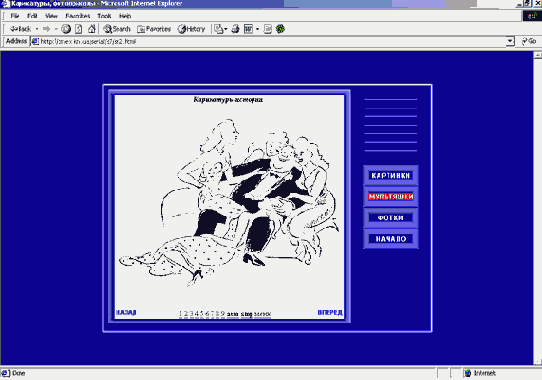Click the Print icon
Viewport: 542px width, 380px height.
235,29
